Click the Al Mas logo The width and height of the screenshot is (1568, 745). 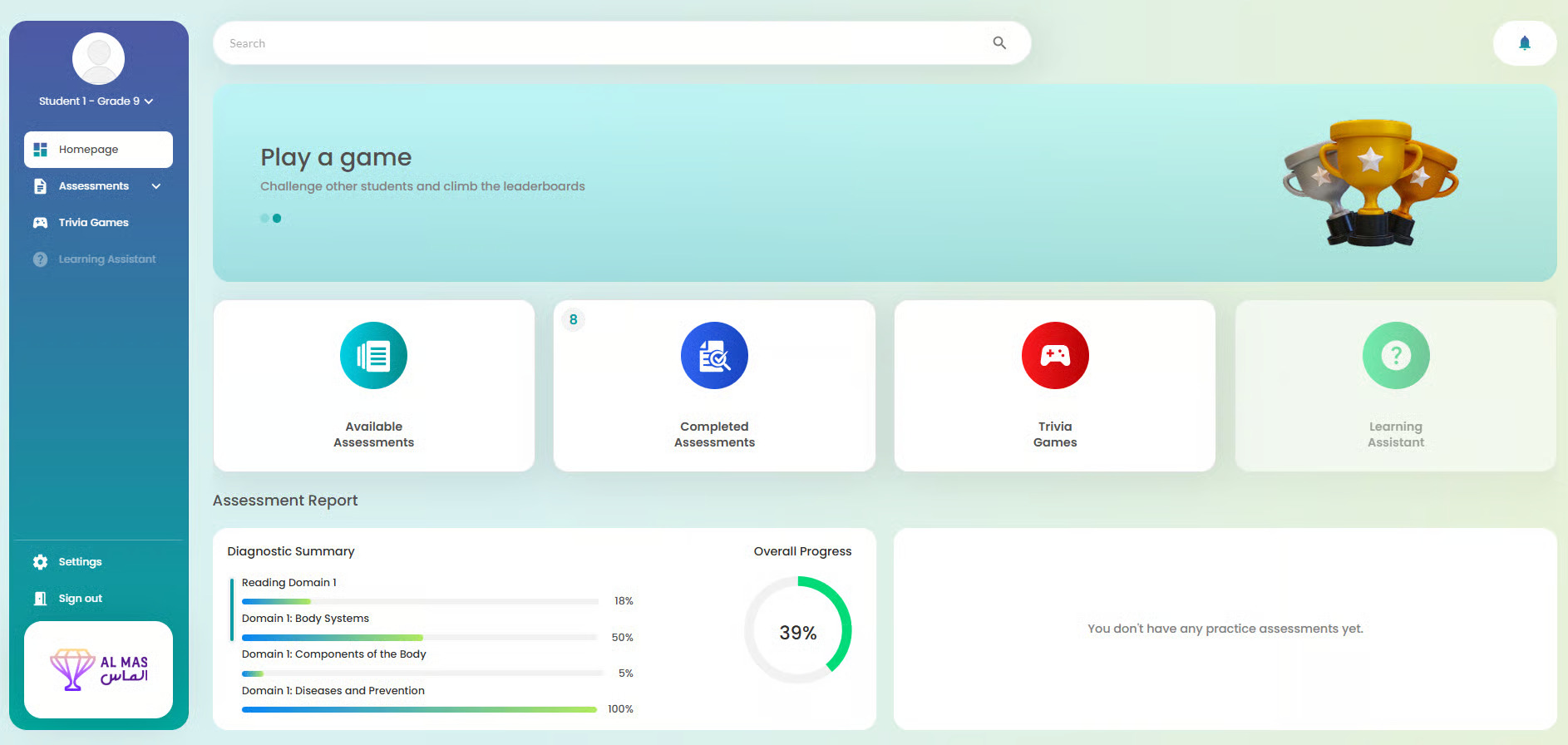(98, 669)
